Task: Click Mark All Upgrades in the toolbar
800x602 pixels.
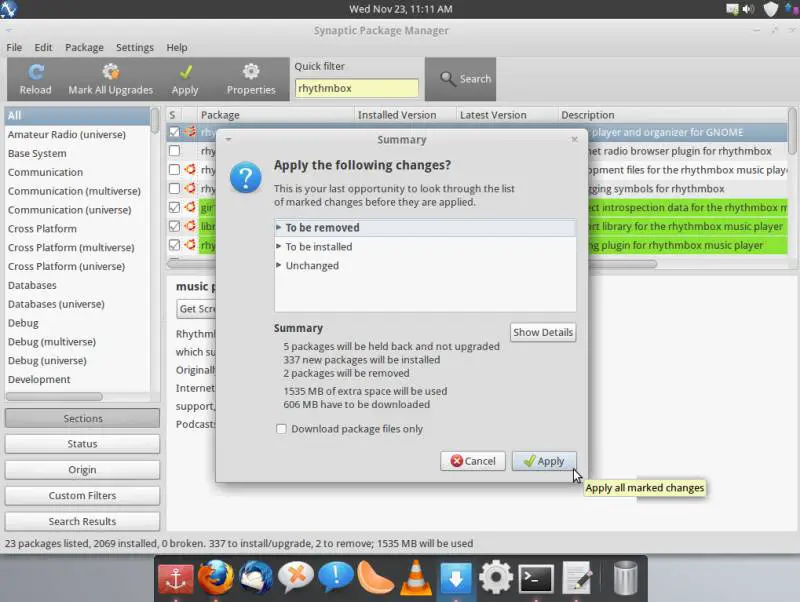Action: pyautogui.click(x=111, y=79)
